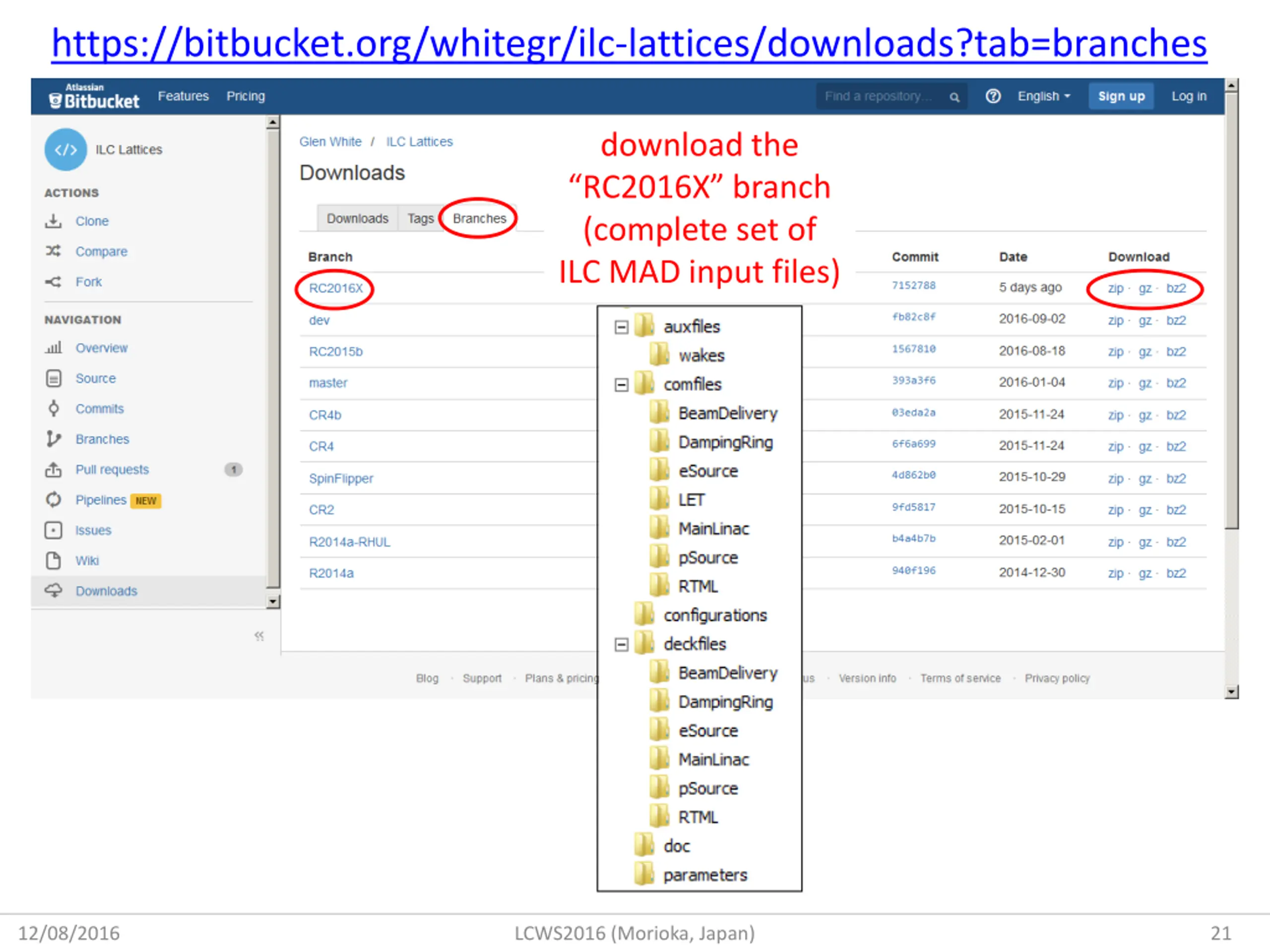Open Features in top navigation
Image resolution: width=1270 pixels, height=952 pixels.
coord(184,96)
